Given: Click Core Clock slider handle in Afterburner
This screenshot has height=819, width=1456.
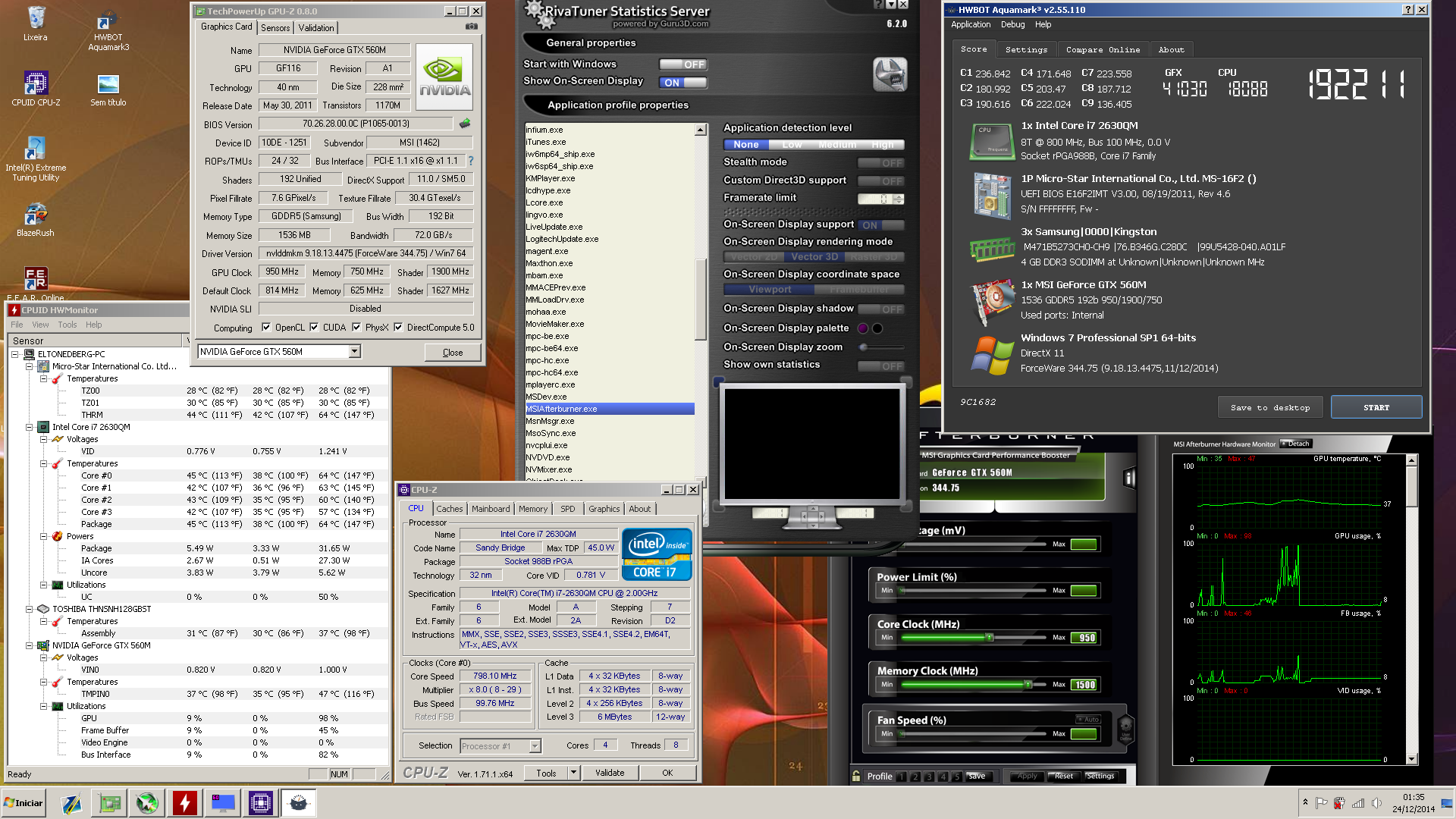Looking at the screenshot, I should pyautogui.click(x=989, y=638).
